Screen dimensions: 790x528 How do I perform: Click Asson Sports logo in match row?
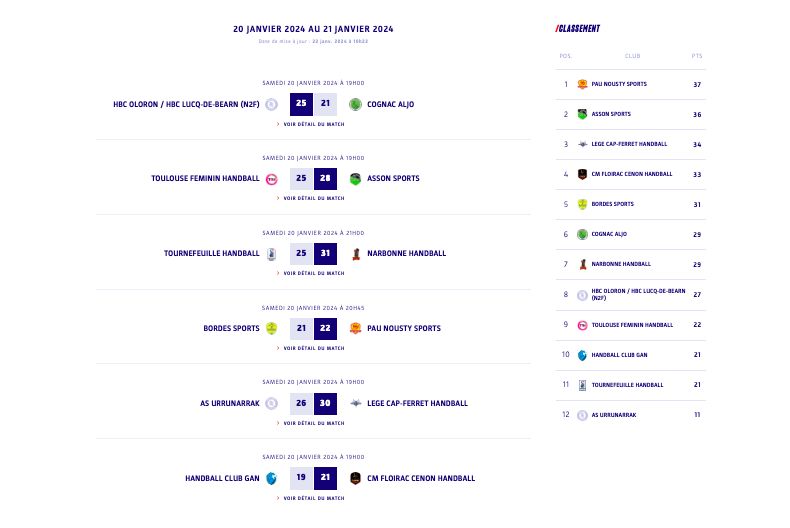[x=355, y=179]
